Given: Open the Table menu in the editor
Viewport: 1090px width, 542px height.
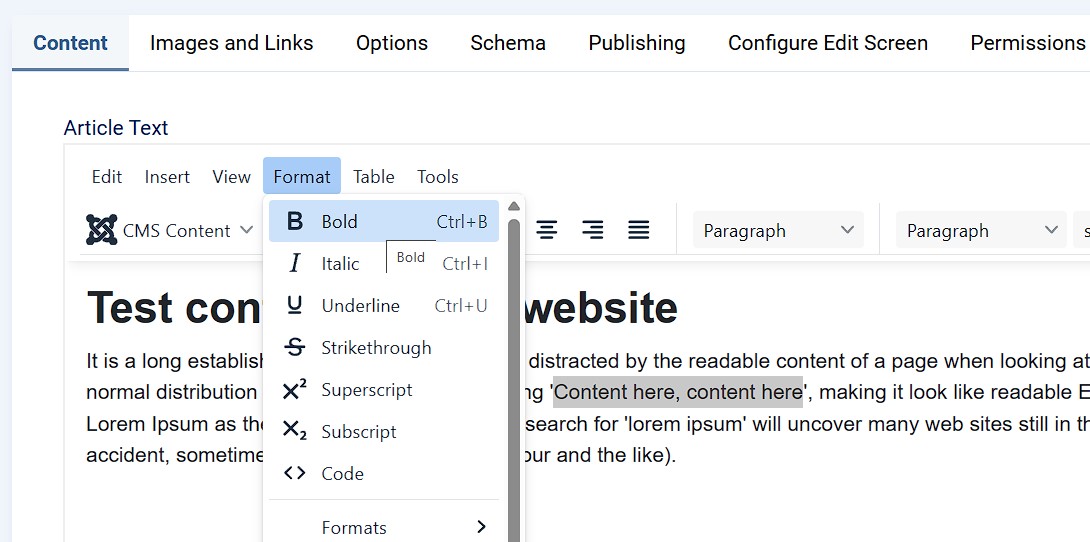Looking at the screenshot, I should [374, 177].
